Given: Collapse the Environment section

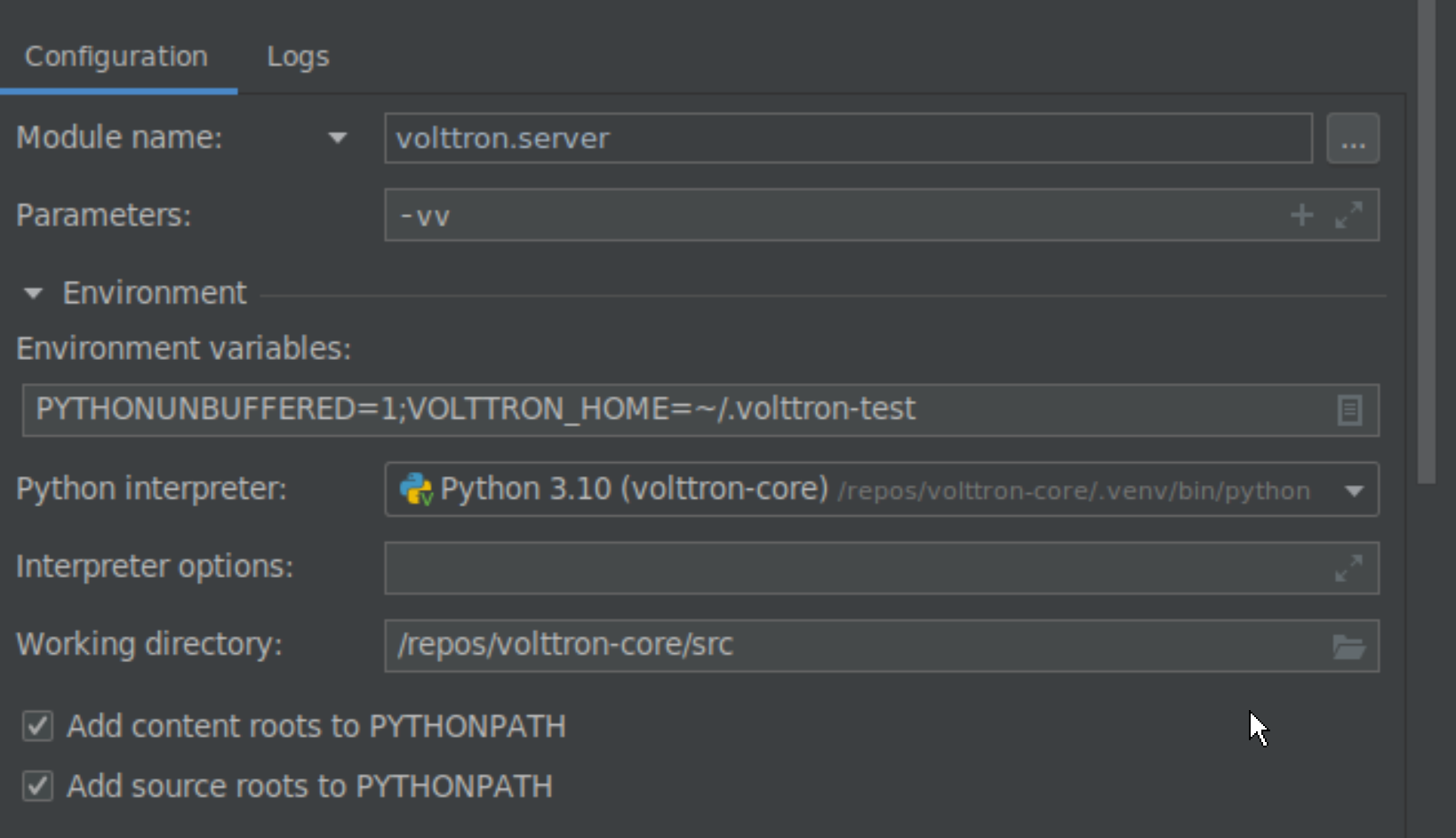Looking at the screenshot, I should click(33, 293).
